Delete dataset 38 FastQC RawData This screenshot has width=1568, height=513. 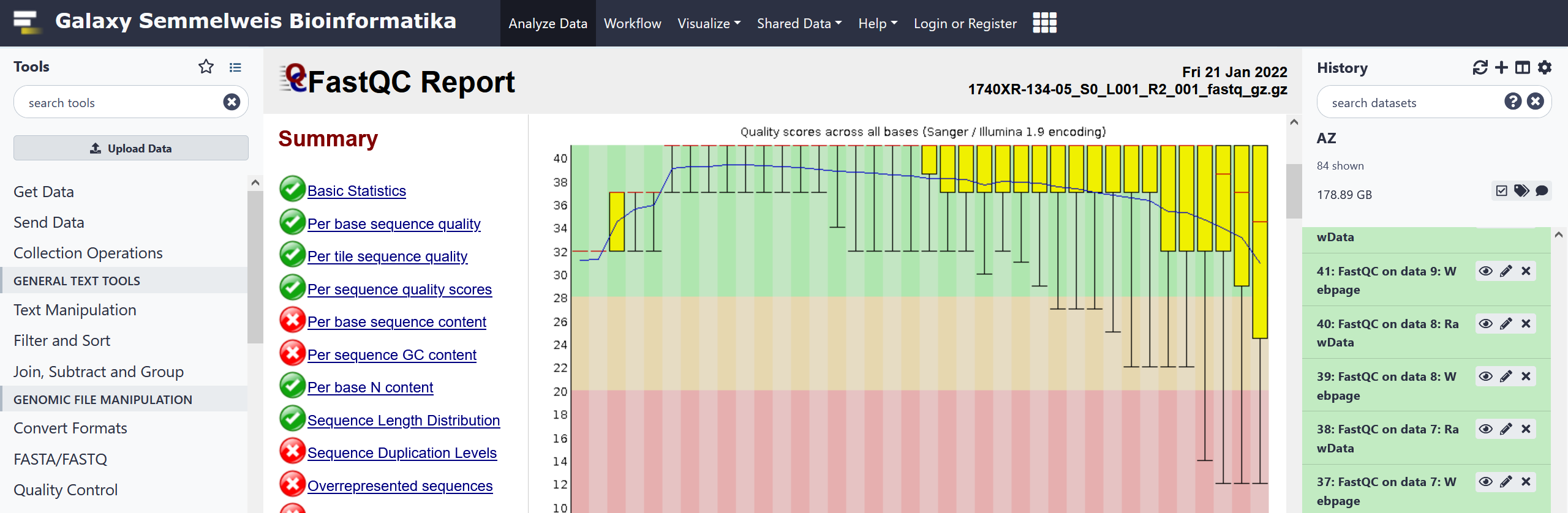click(1526, 429)
